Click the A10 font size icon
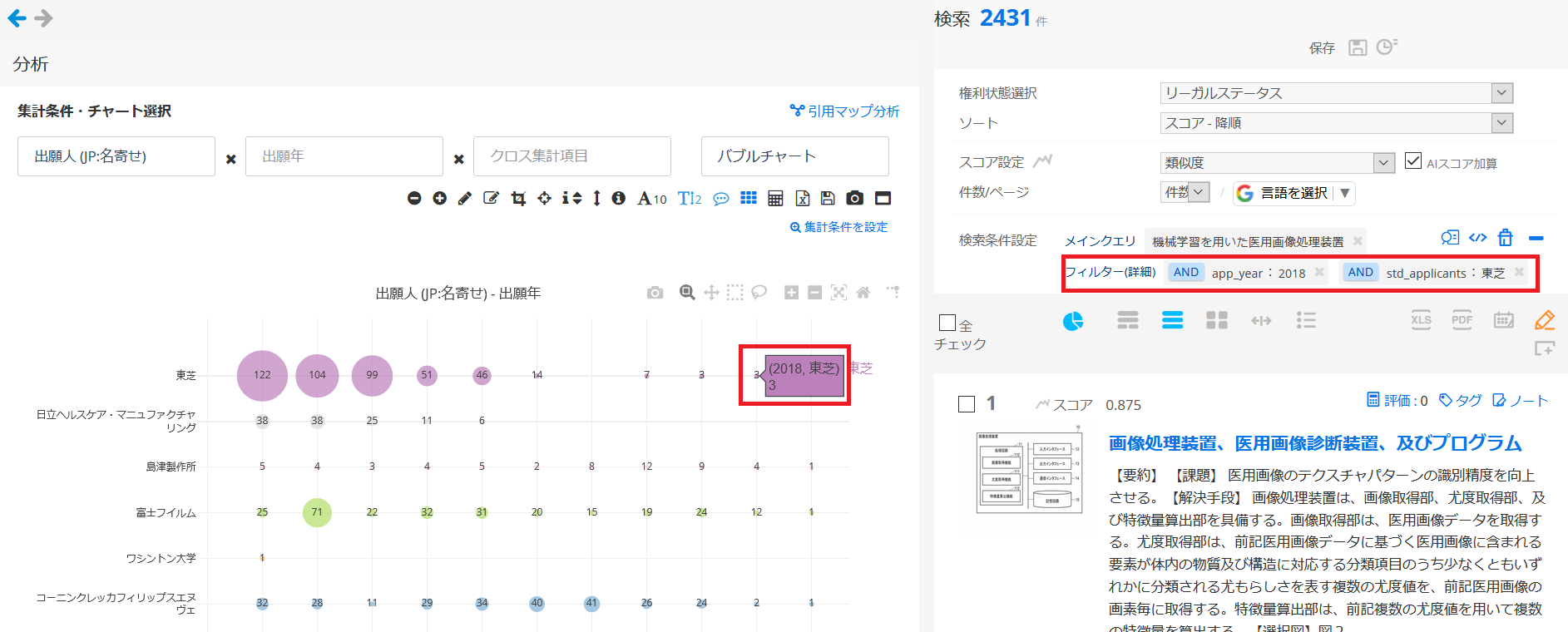 coord(652,198)
